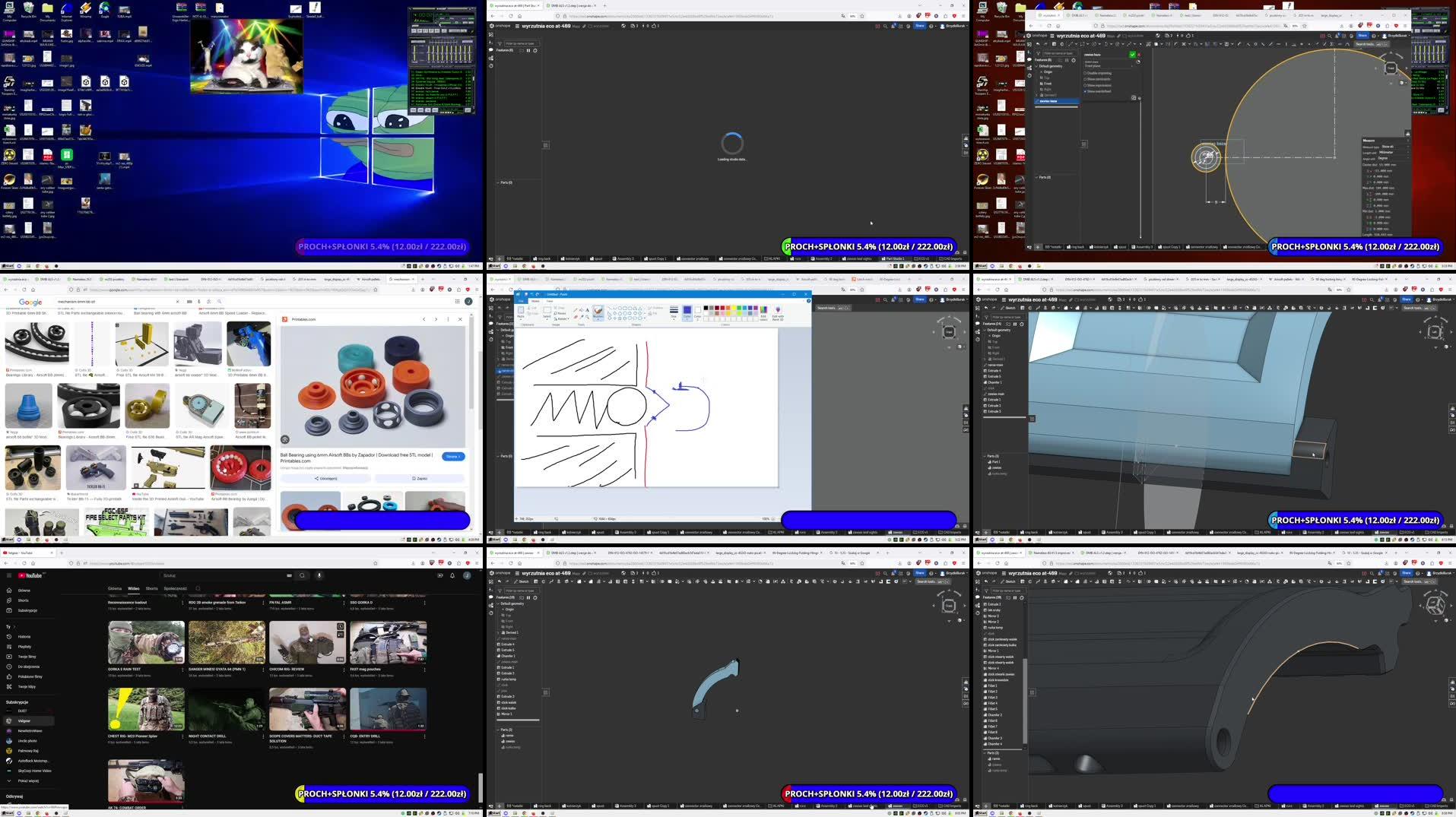Open the Paint help icon
The width and height of the screenshot is (1456, 817).
coord(808,301)
